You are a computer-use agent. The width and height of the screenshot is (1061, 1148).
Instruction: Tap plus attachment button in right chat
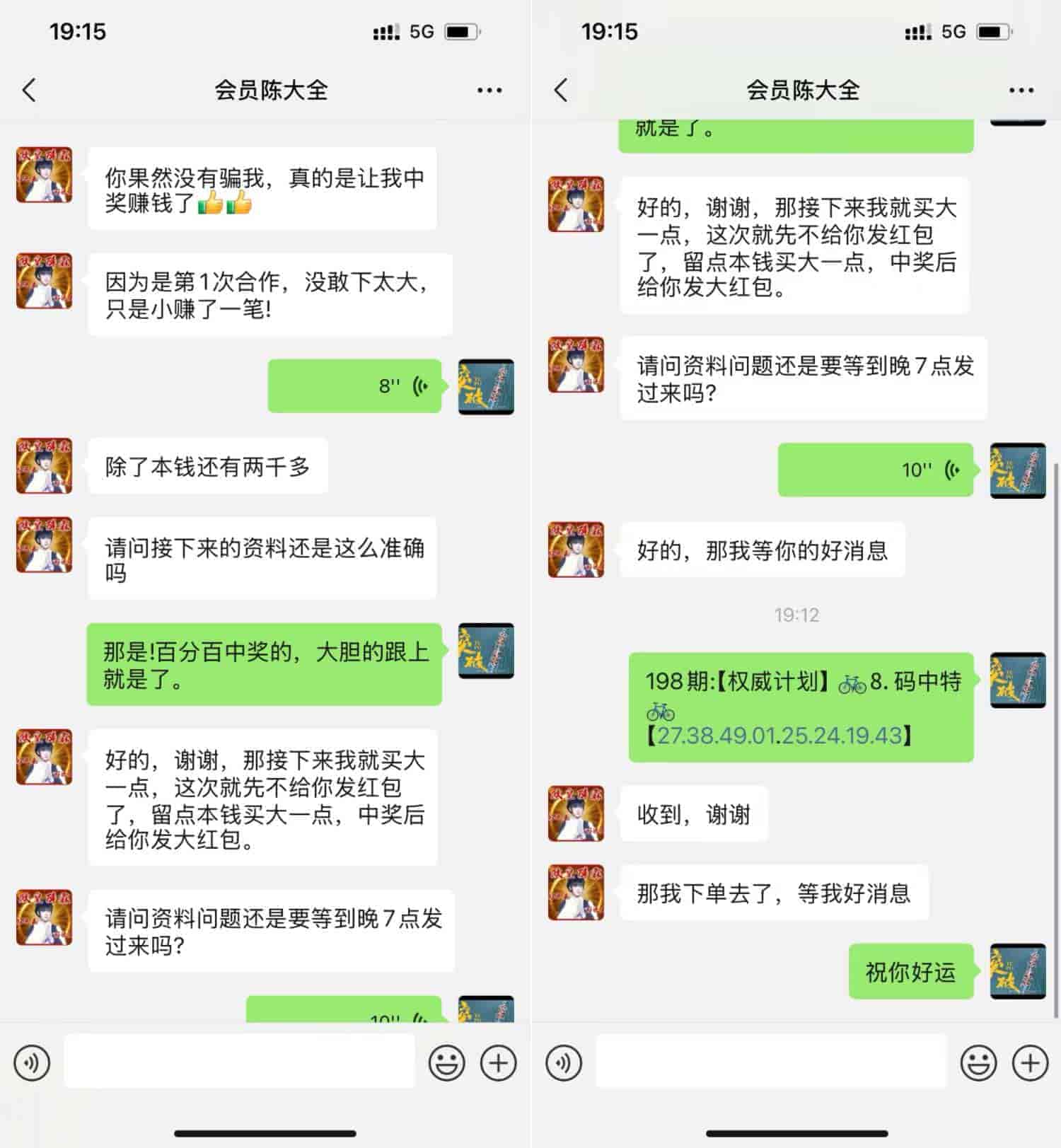(1031, 1062)
